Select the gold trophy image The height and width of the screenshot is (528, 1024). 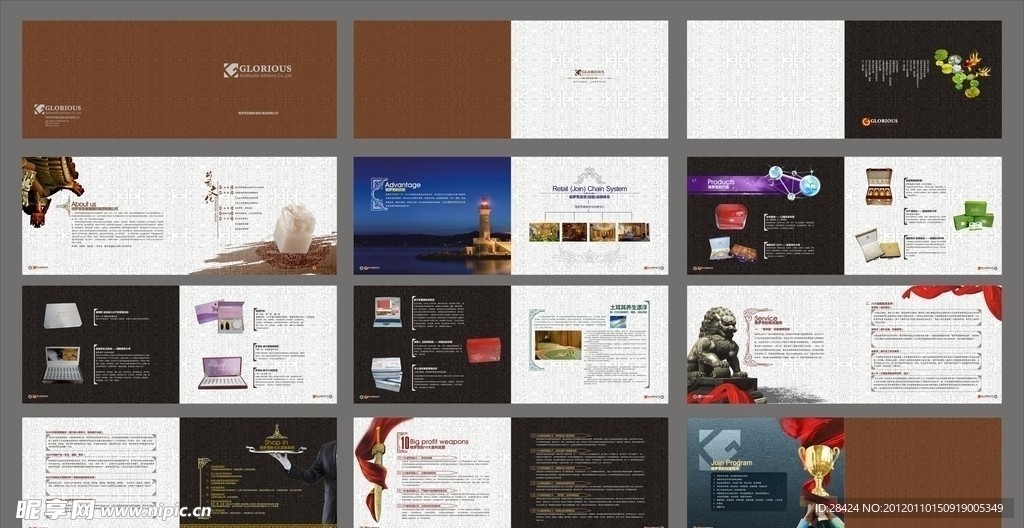[817, 469]
